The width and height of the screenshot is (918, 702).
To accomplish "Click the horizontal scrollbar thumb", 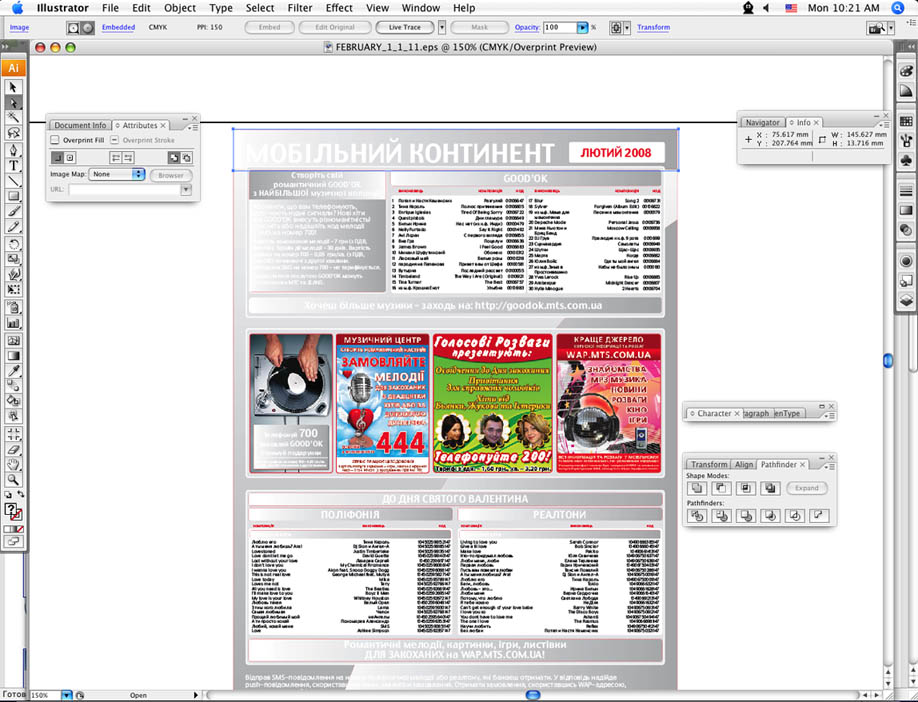I will (533, 695).
